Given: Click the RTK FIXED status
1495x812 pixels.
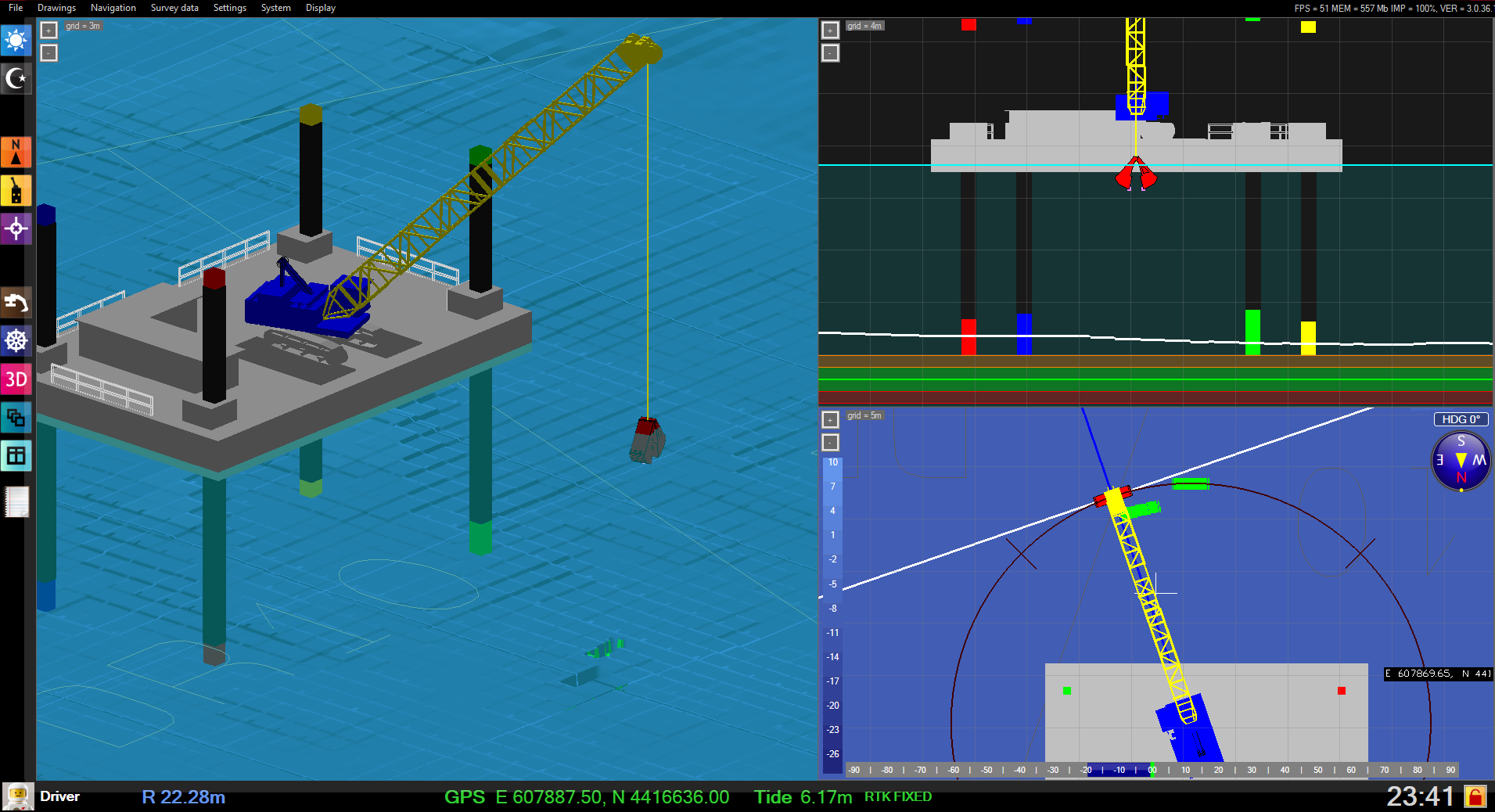Looking at the screenshot, I should 898,796.
